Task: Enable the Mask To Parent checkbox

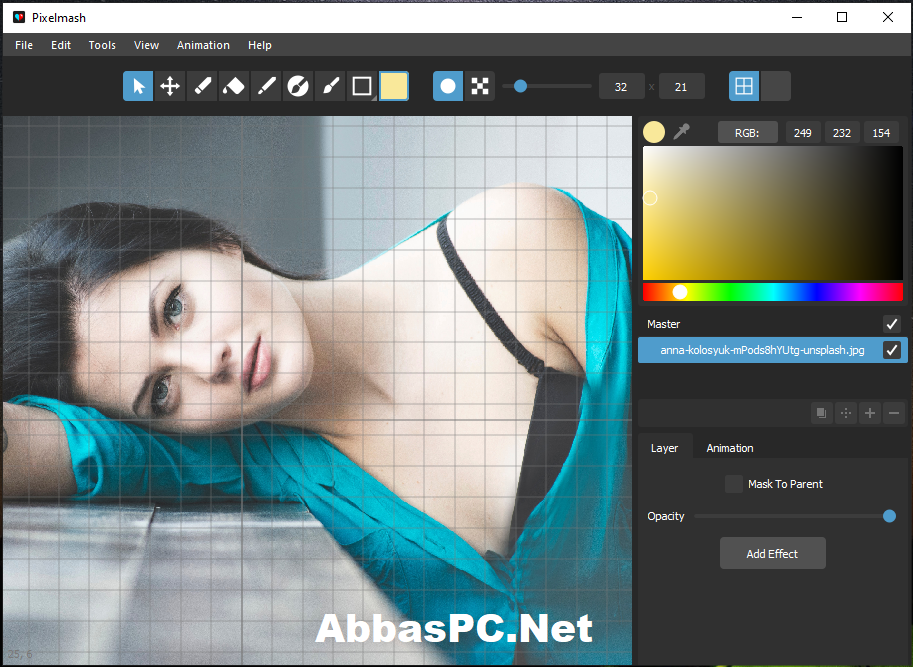Action: 734,484
